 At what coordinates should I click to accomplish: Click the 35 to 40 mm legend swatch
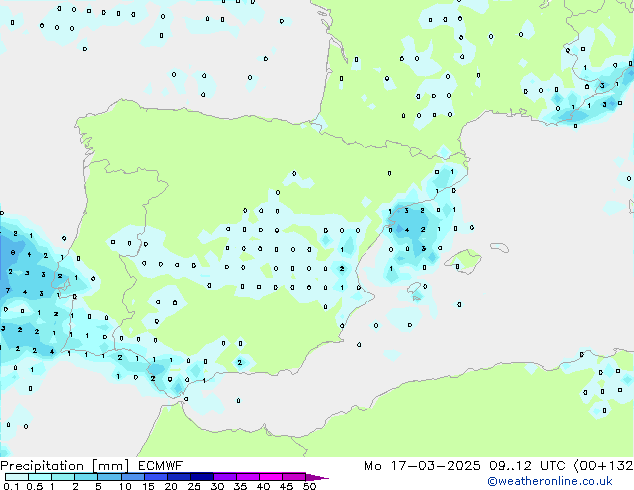pyautogui.click(x=247, y=477)
